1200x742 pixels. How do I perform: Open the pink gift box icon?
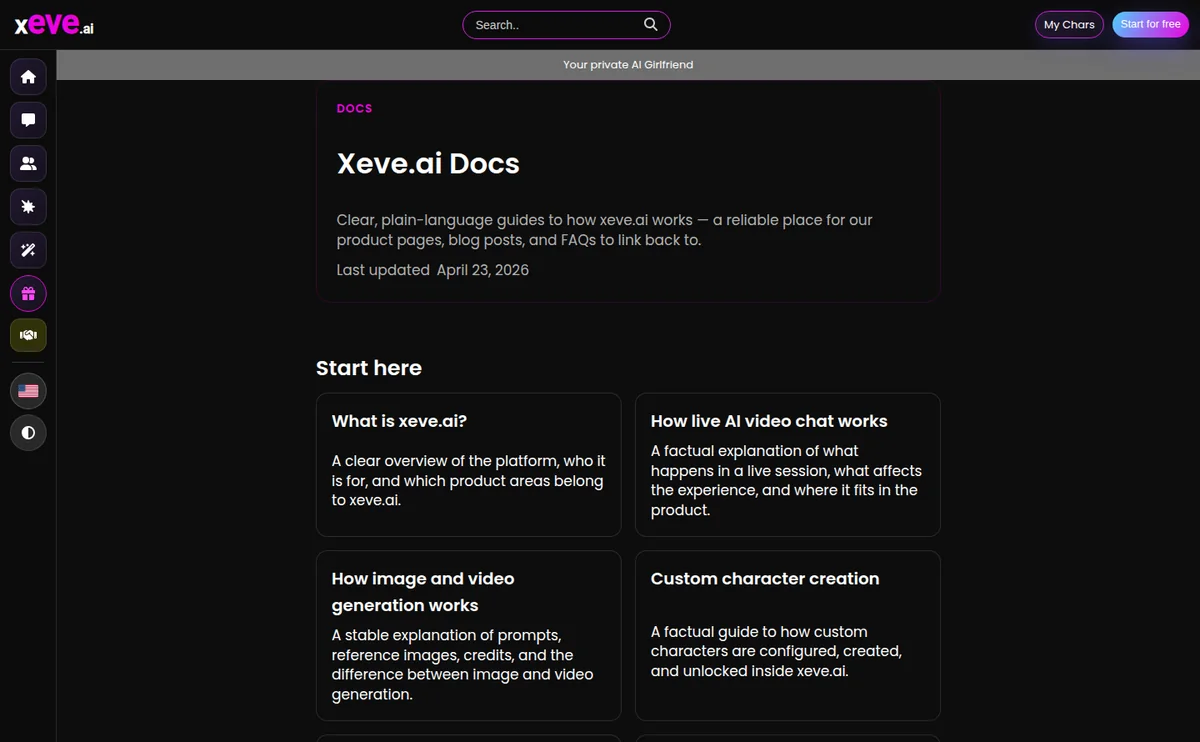pos(28,293)
